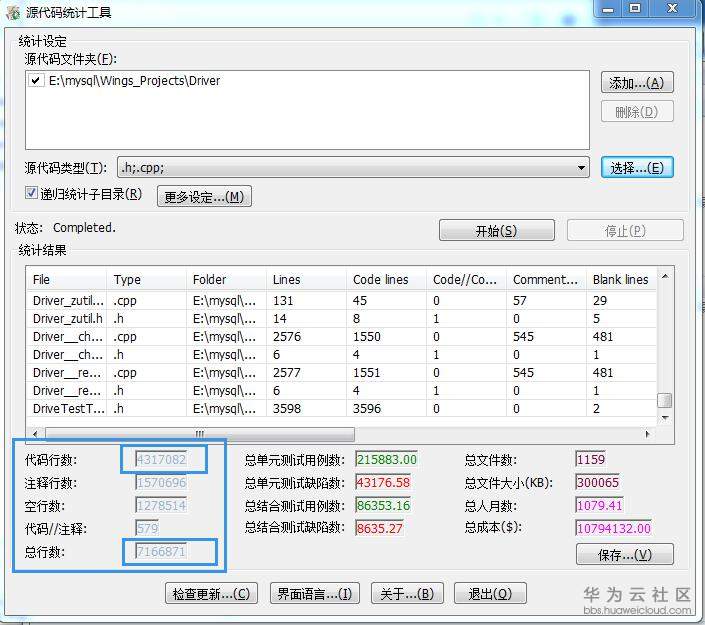705x625 pixels.
Task: Click the field showing 8635.27
Action: click(379, 528)
